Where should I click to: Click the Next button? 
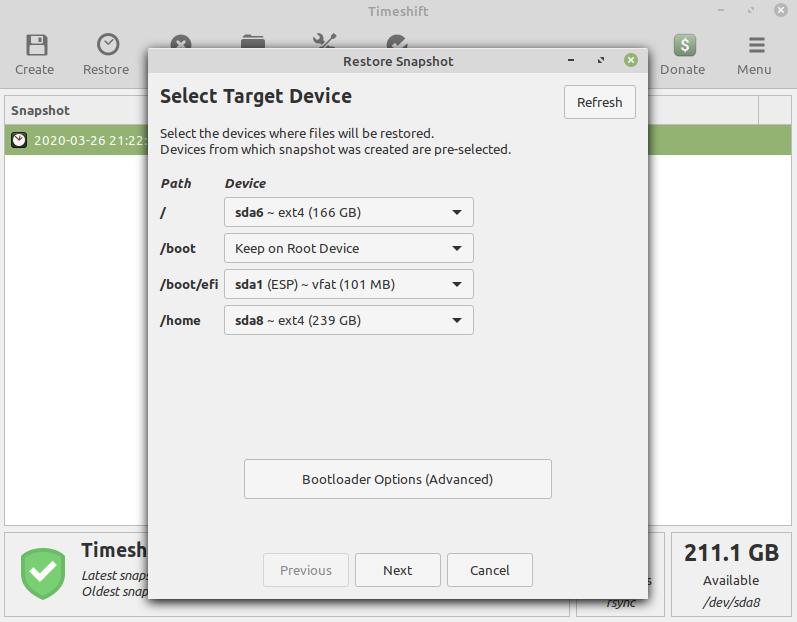[x=397, y=570]
